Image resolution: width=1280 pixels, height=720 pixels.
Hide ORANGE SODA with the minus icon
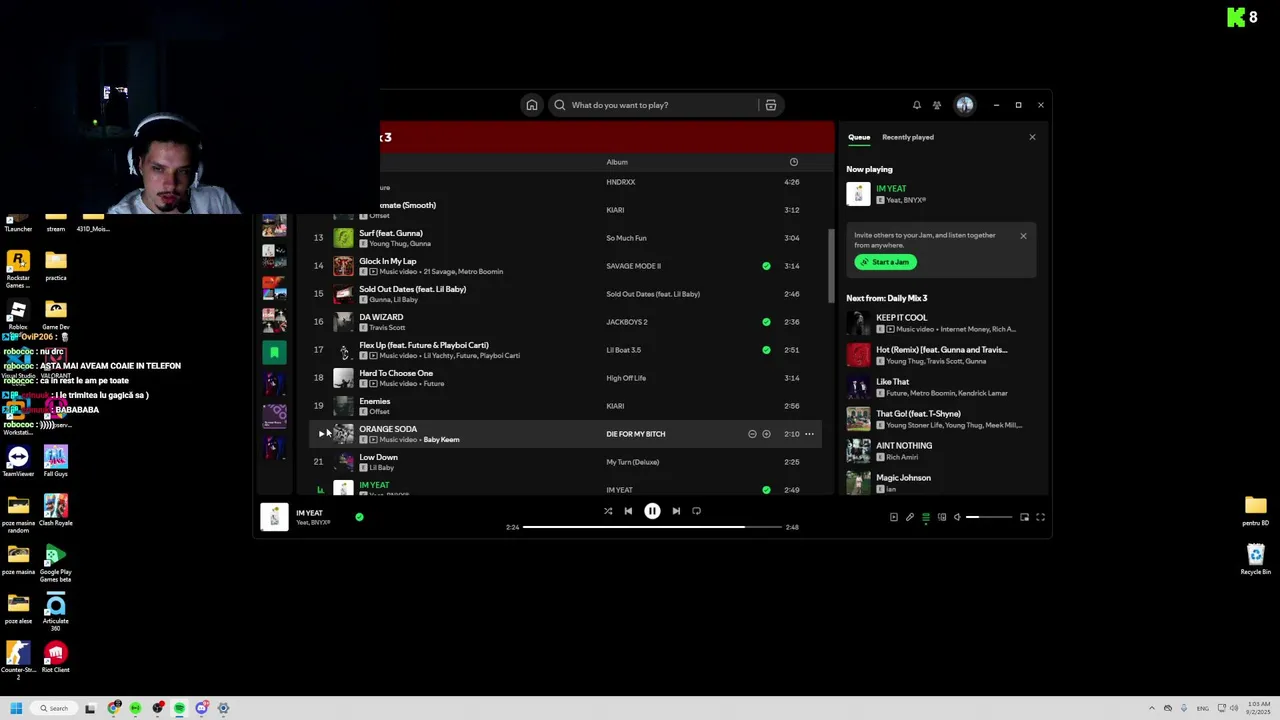[x=752, y=434]
